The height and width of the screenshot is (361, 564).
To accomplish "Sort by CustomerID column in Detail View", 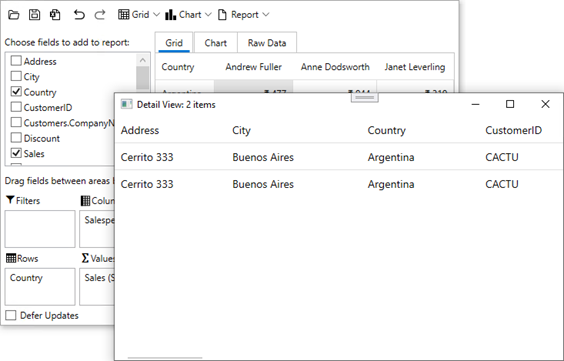I will (x=514, y=130).
